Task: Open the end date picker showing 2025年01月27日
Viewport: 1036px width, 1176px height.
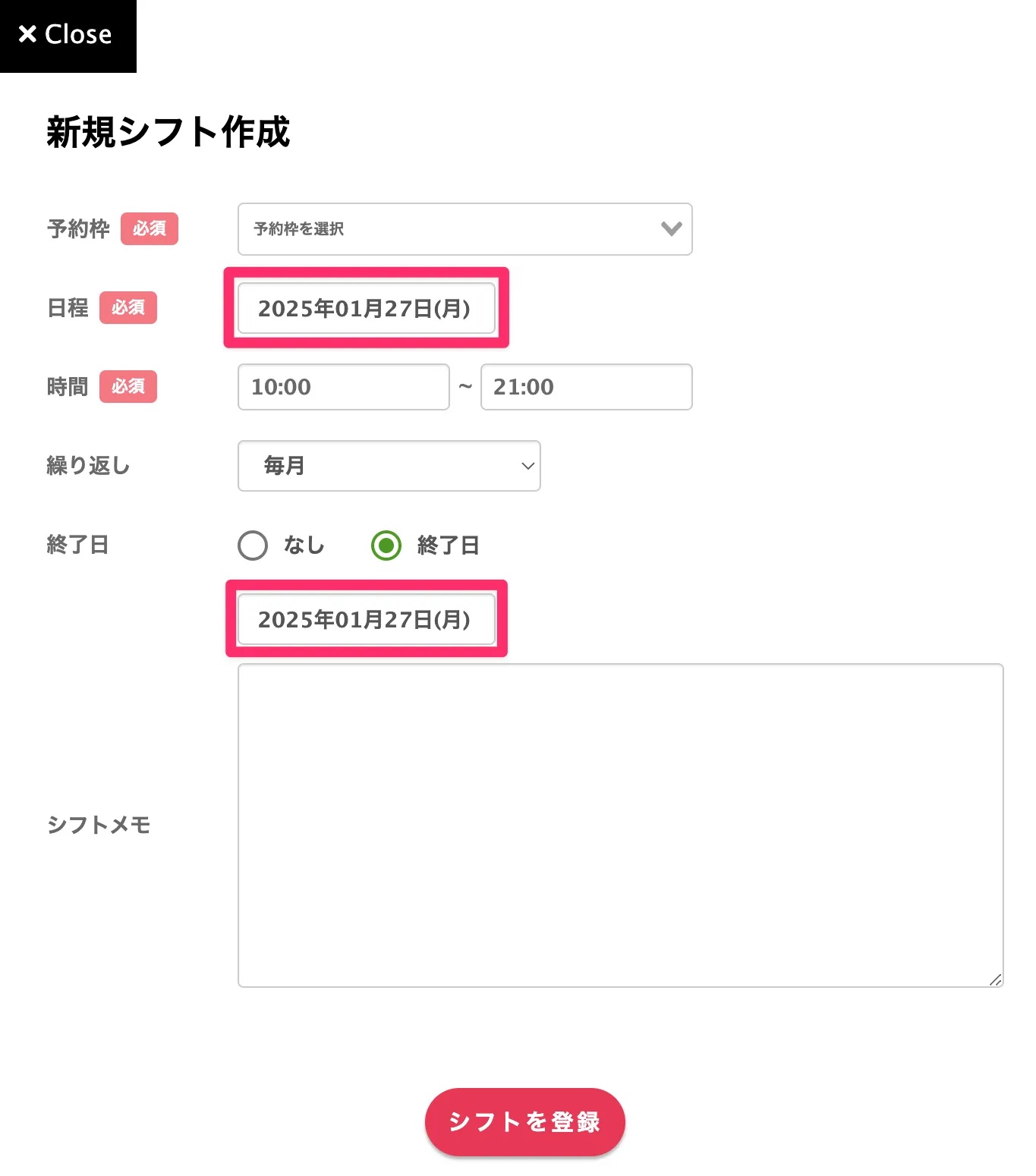Action: coord(366,619)
